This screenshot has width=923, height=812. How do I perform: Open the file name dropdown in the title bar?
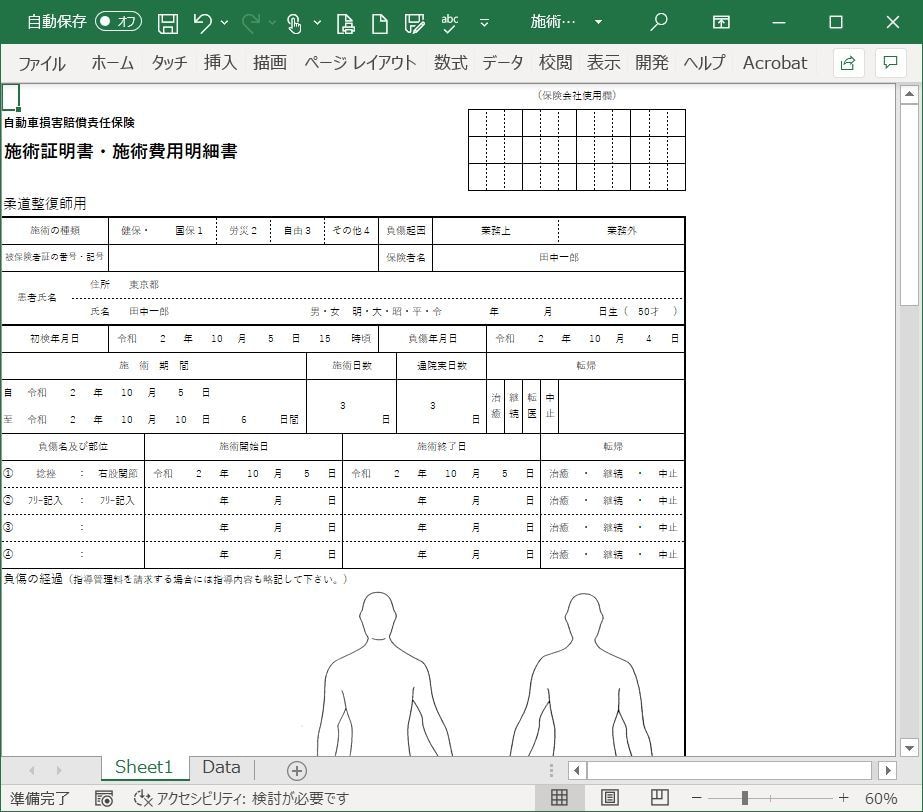coord(599,22)
